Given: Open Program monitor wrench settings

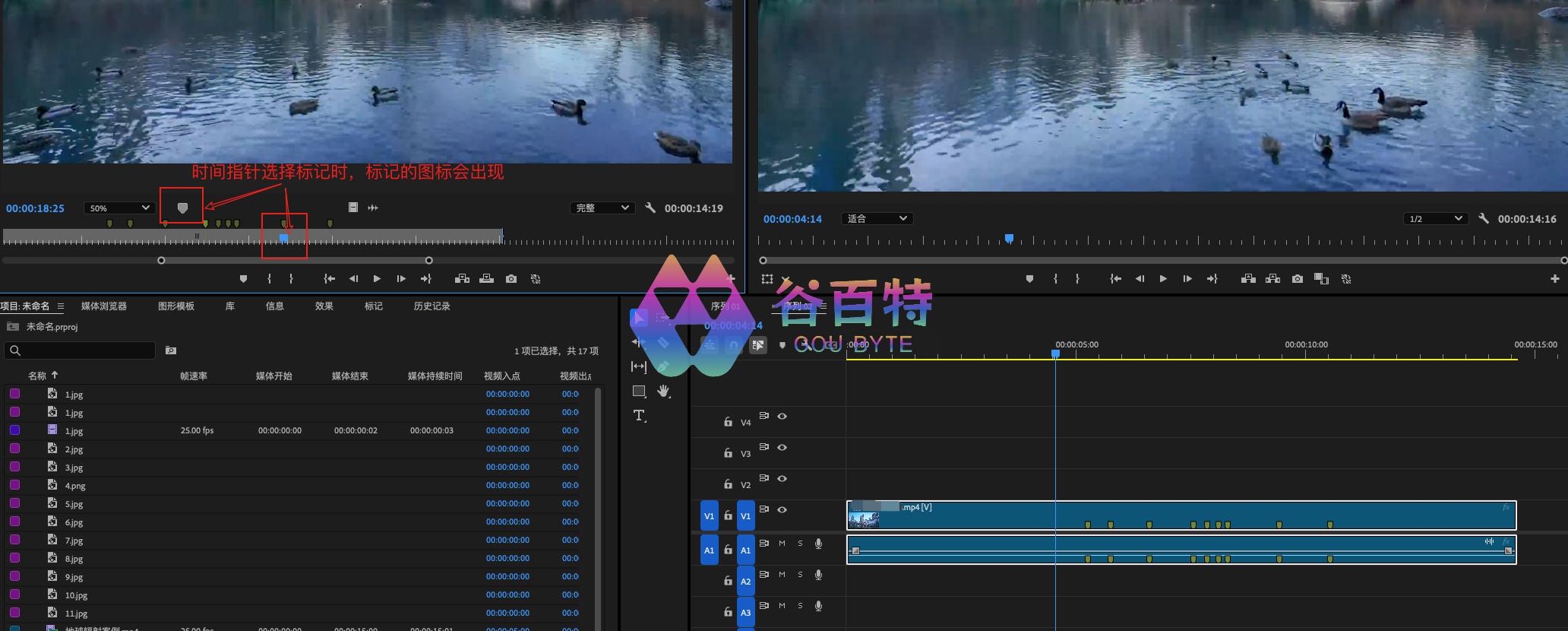Looking at the screenshot, I should [1484, 219].
